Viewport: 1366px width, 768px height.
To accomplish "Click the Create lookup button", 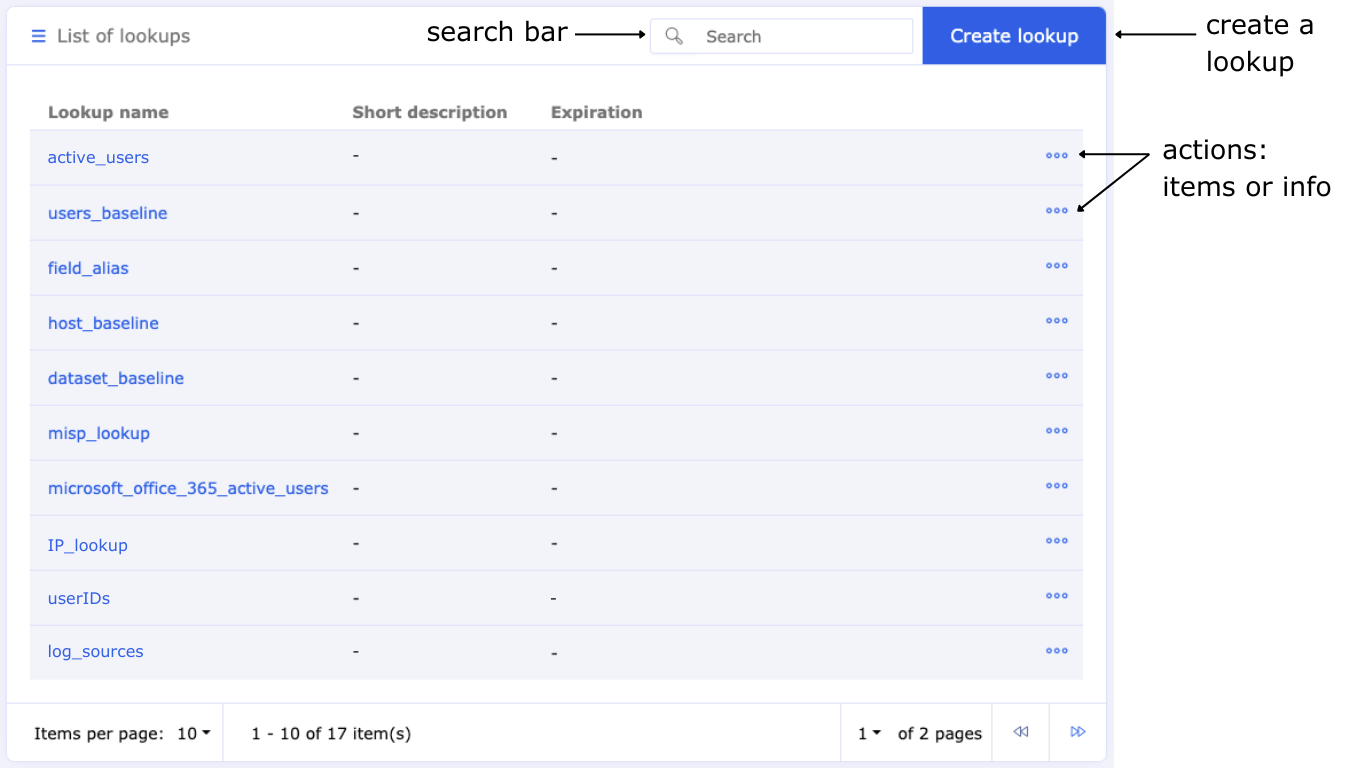I will 1014,36.
